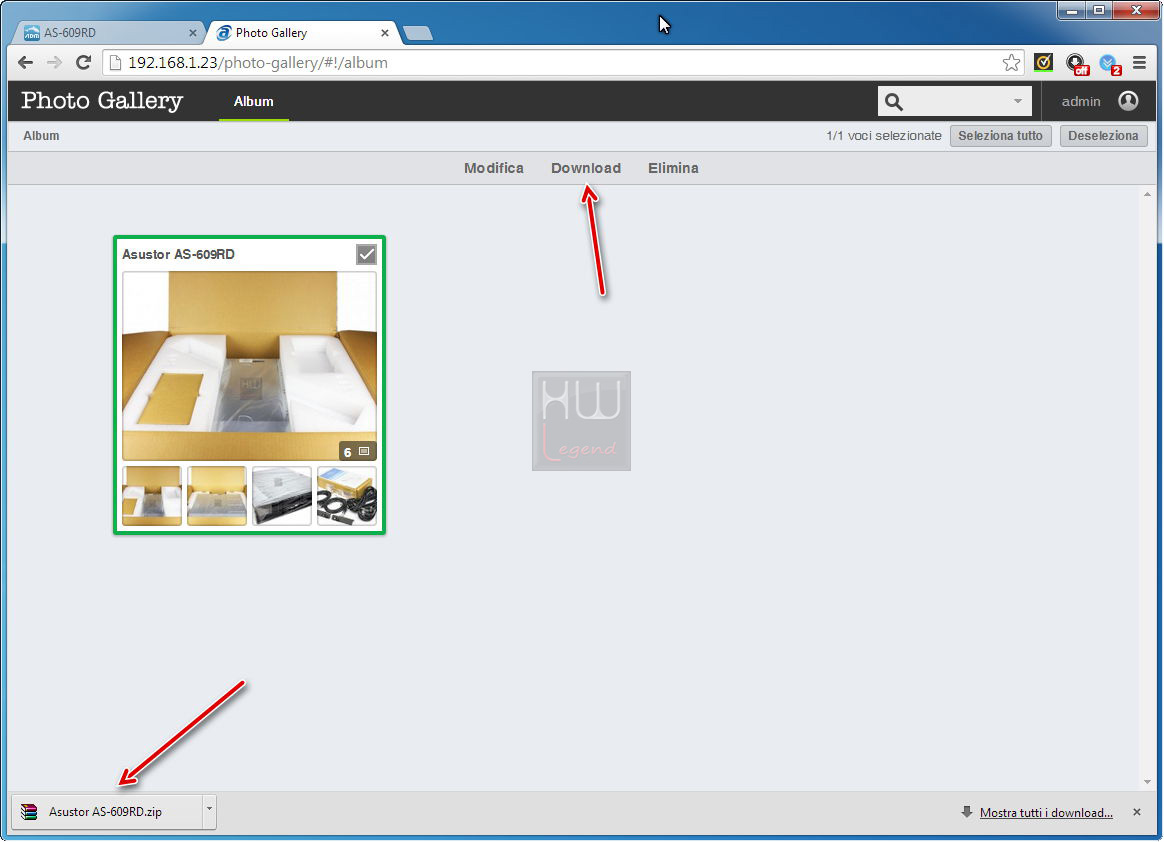
Task: Click the second small album thumbnail
Action: 217,496
